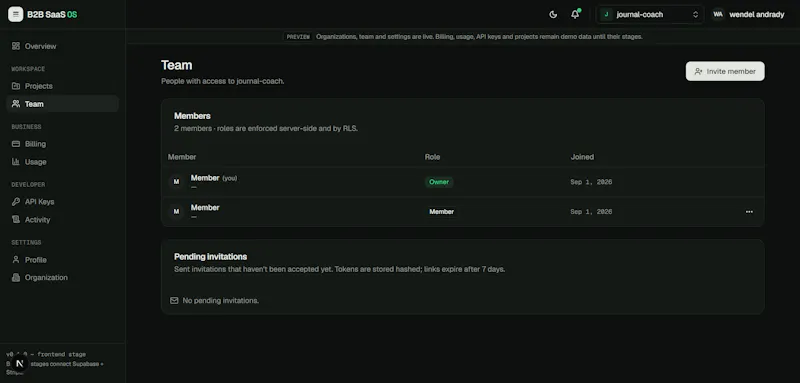Screen dimensions: 800x383
Task: Click the Role column header
Action: (432, 157)
